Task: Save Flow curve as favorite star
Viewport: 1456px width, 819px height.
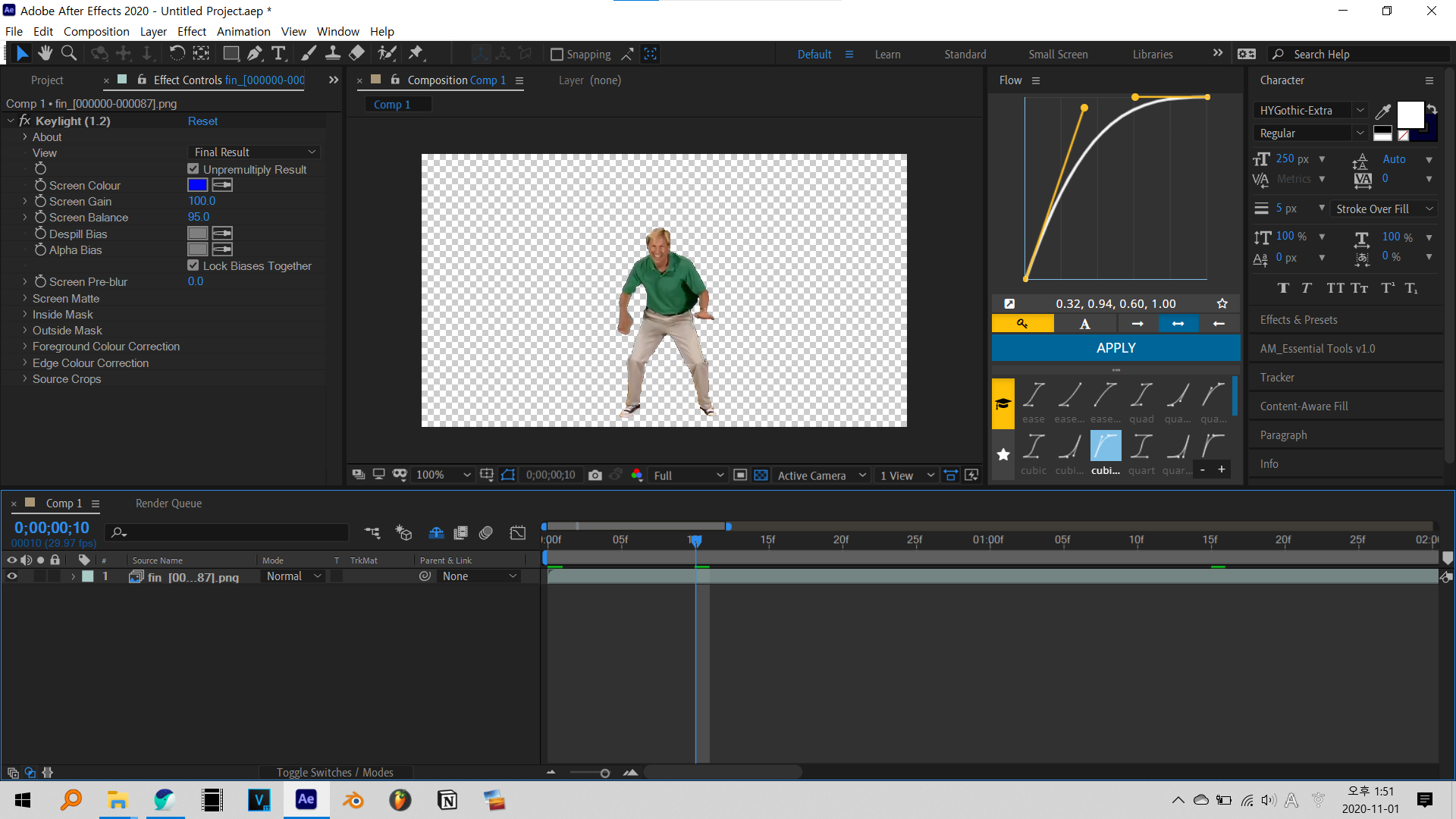Action: [1222, 303]
